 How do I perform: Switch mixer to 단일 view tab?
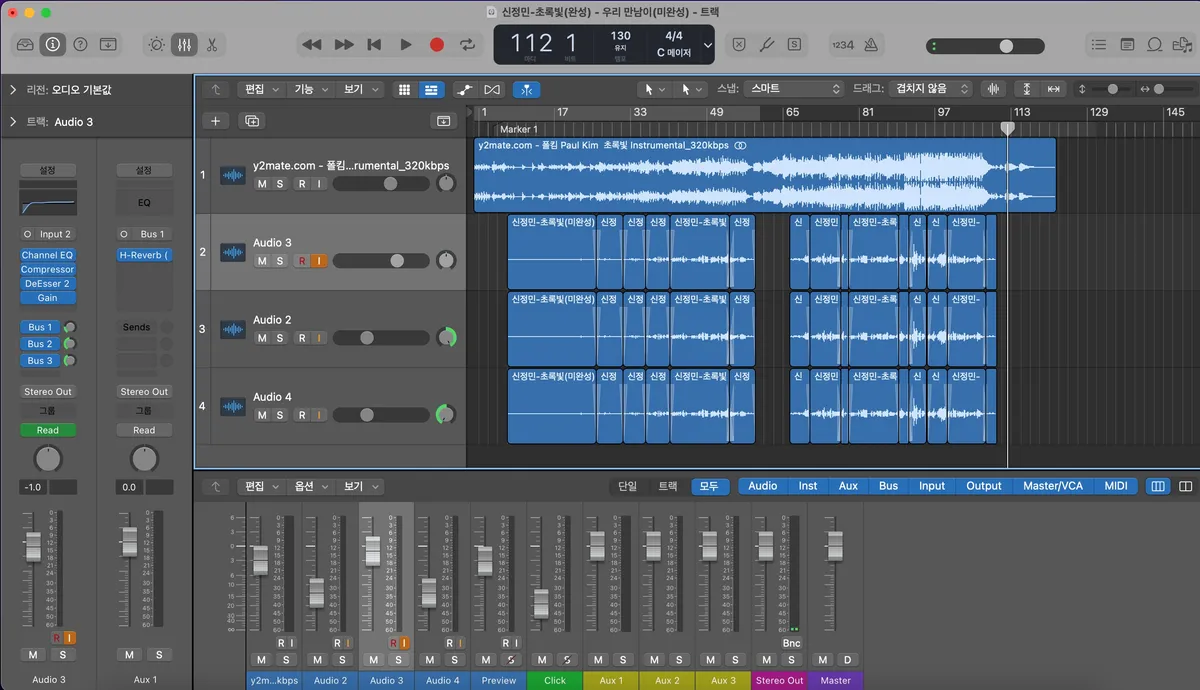point(627,486)
